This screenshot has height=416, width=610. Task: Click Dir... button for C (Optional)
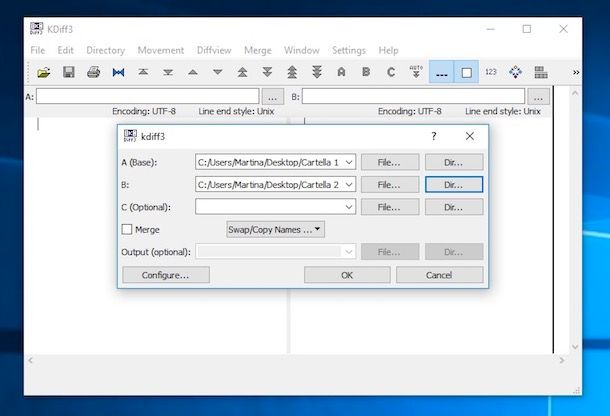point(454,207)
